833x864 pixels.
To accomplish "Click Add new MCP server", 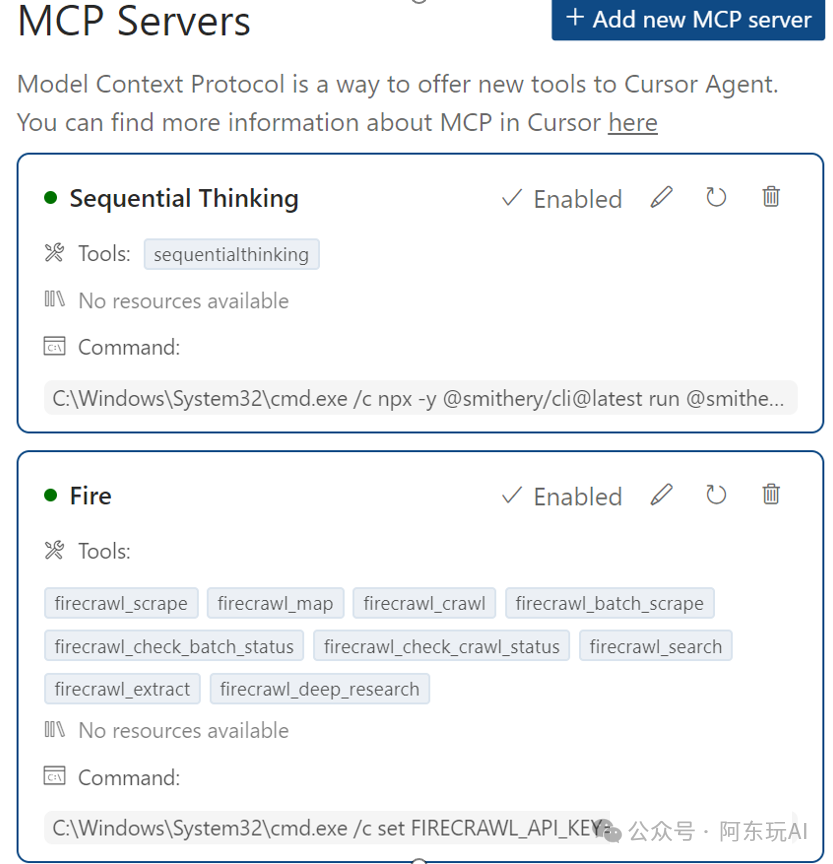I will pyautogui.click(x=687, y=19).
